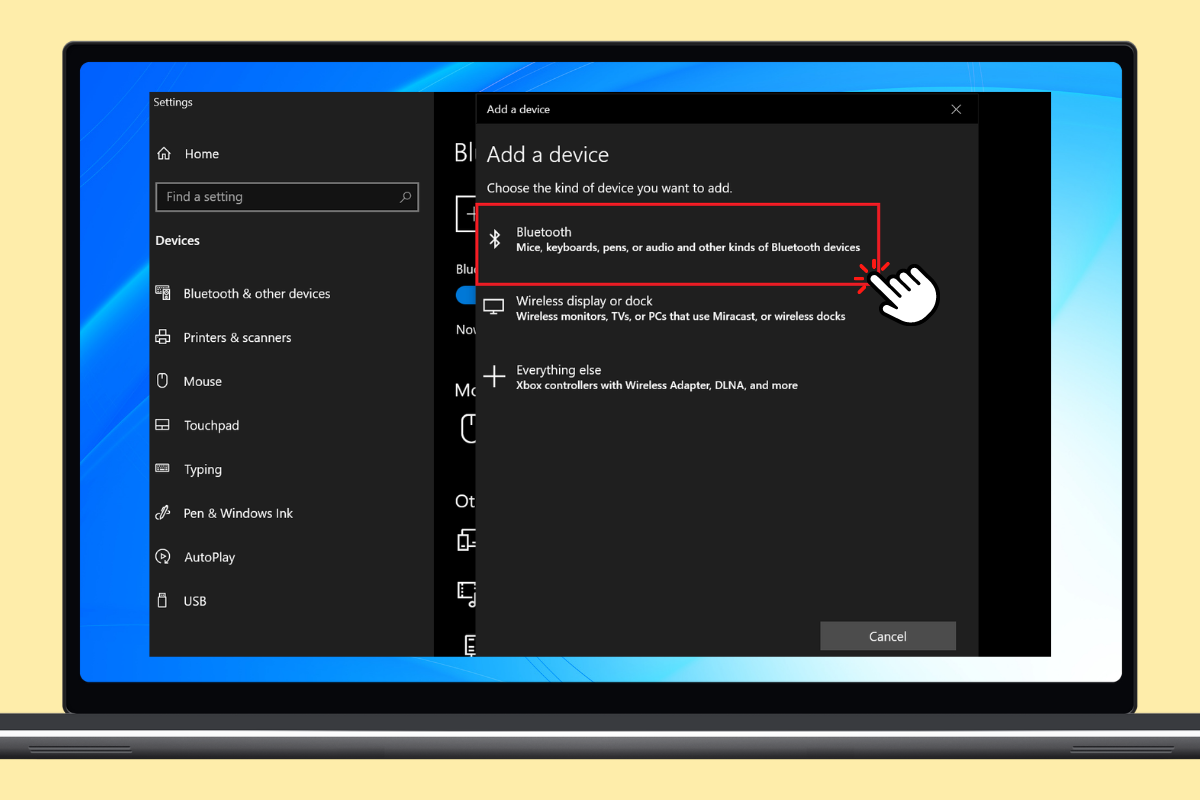
Task: Click the "Devices" heading in the sidebar
Action: click(x=178, y=240)
